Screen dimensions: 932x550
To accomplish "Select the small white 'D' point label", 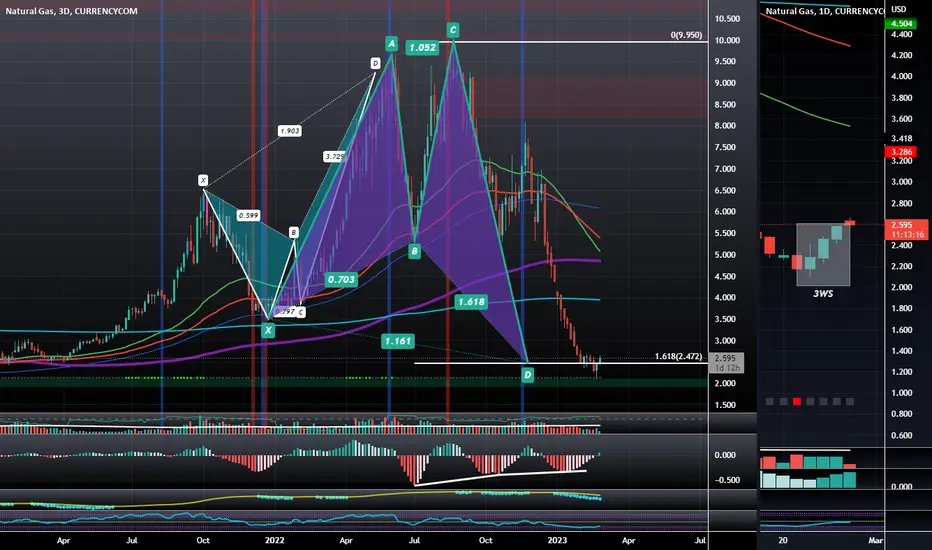I will (375, 63).
